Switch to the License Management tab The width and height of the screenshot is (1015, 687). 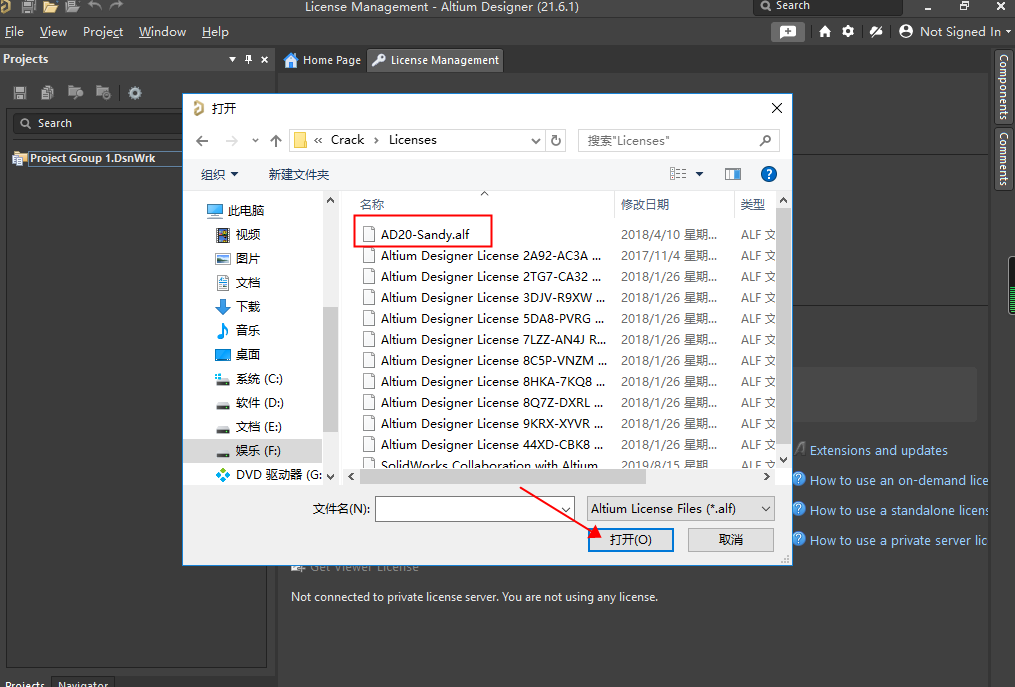(434, 60)
